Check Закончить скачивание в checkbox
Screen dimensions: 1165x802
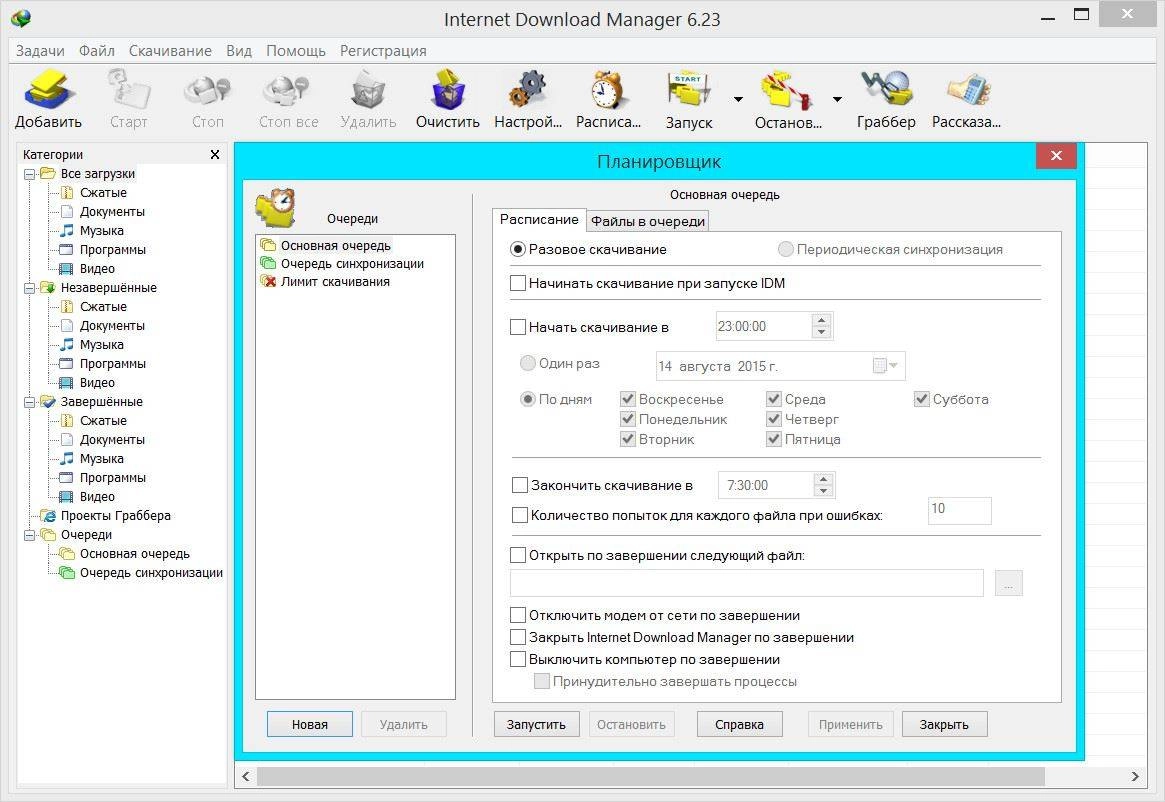tap(519, 485)
